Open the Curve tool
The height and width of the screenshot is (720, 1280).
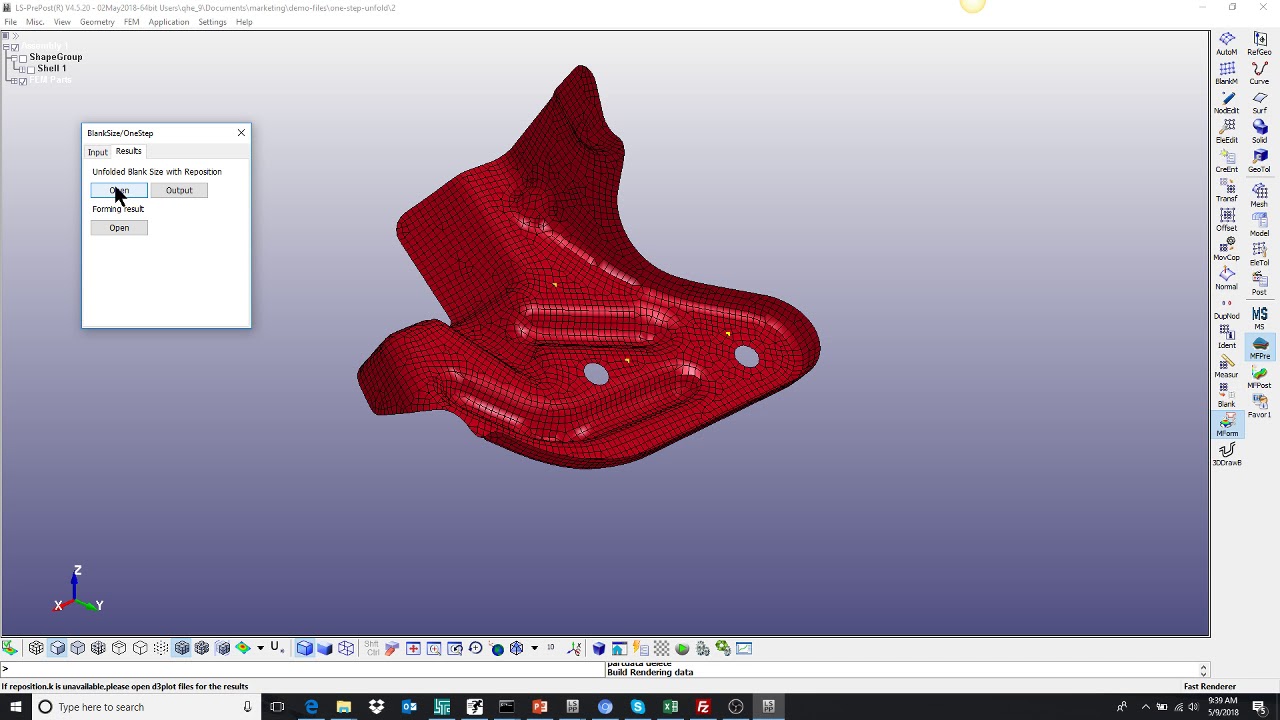click(1260, 73)
